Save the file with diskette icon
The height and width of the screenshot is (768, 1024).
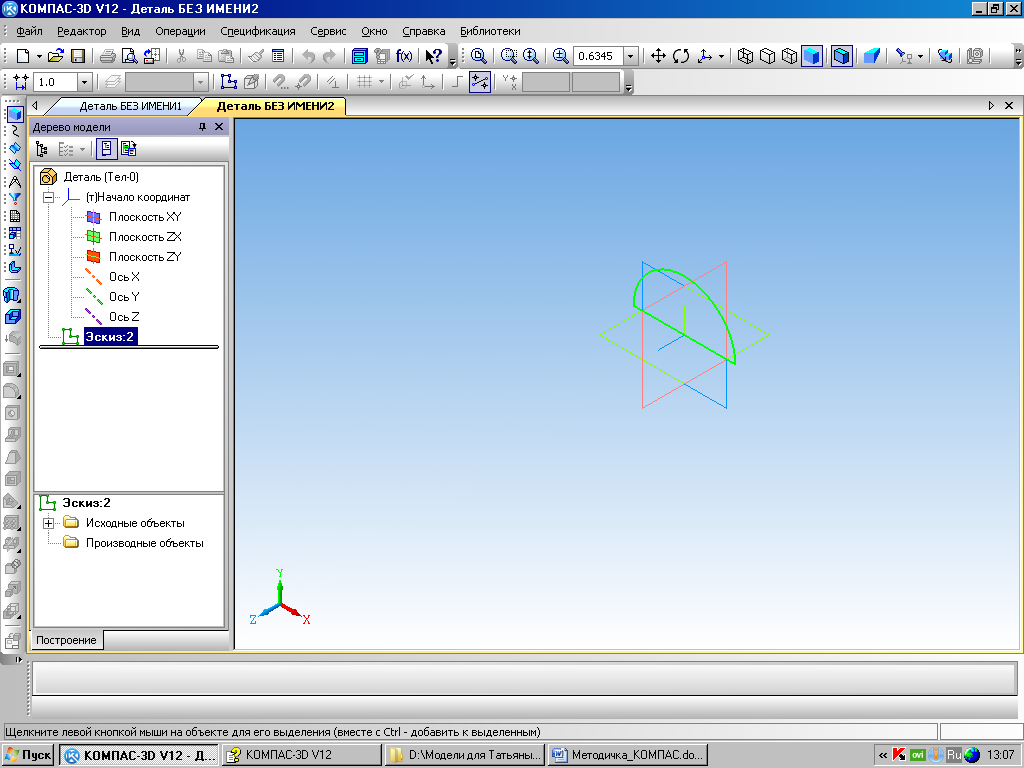coord(77,56)
